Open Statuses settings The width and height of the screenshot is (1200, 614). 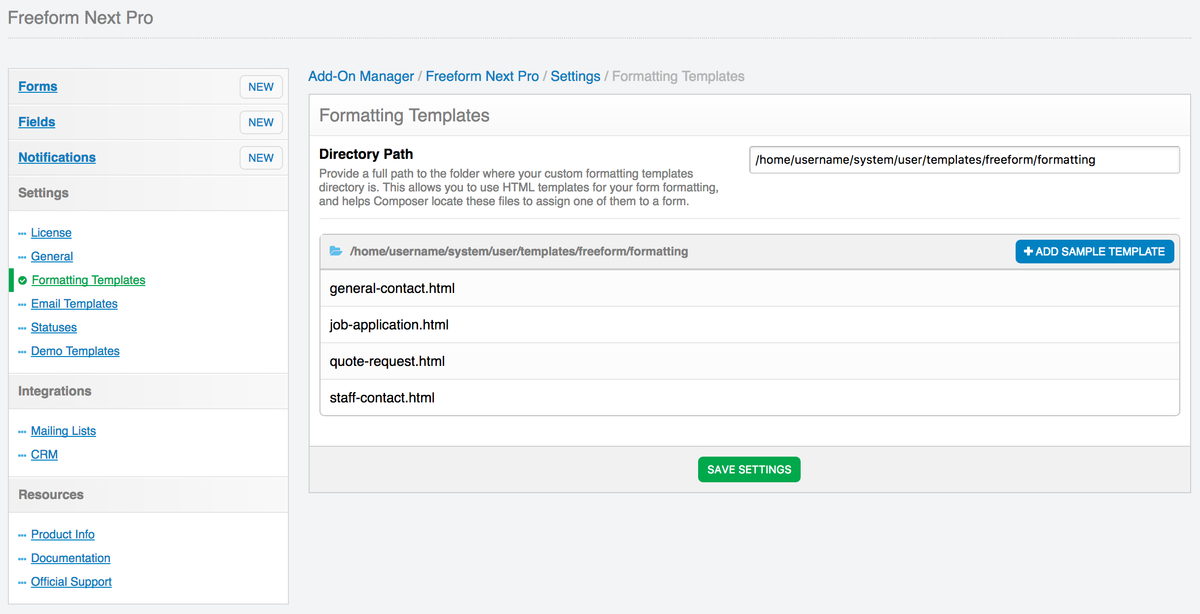54,328
